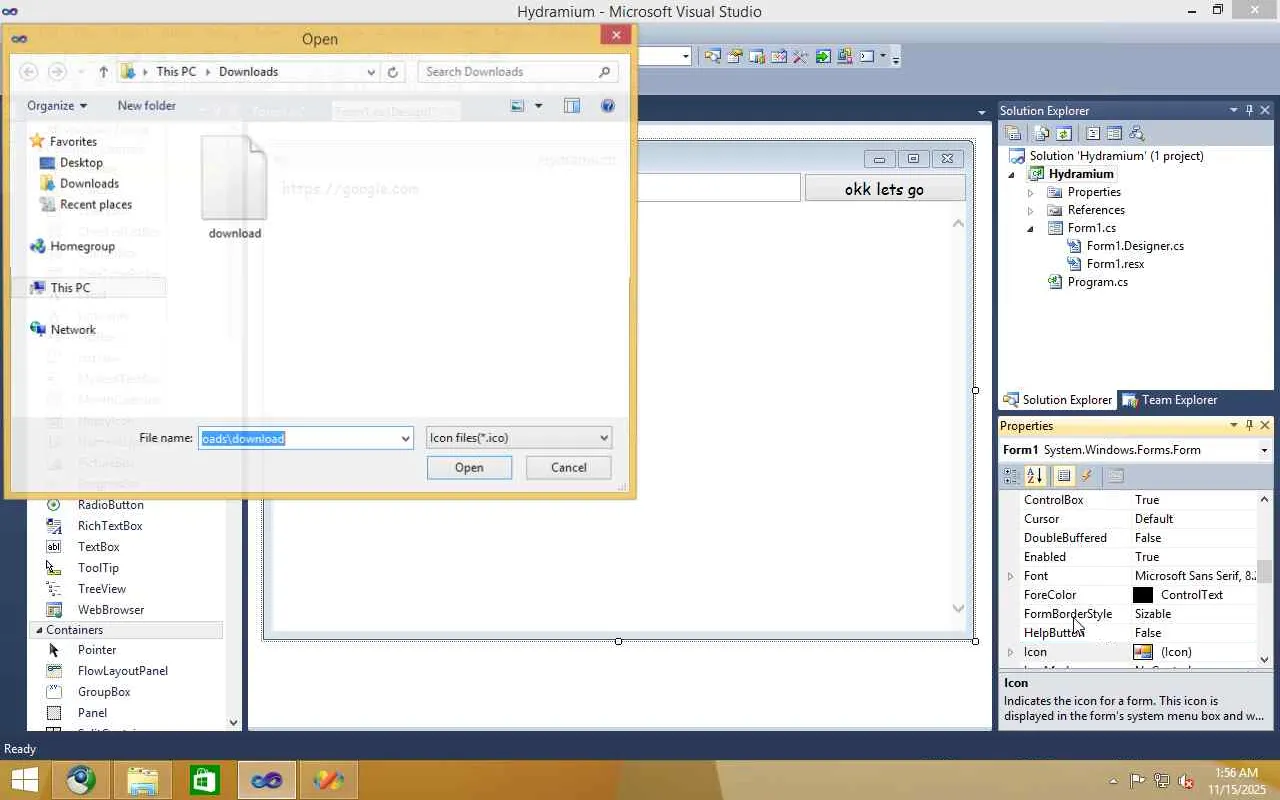Expand the References node
1280x800 pixels.
click(x=1031, y=211)
